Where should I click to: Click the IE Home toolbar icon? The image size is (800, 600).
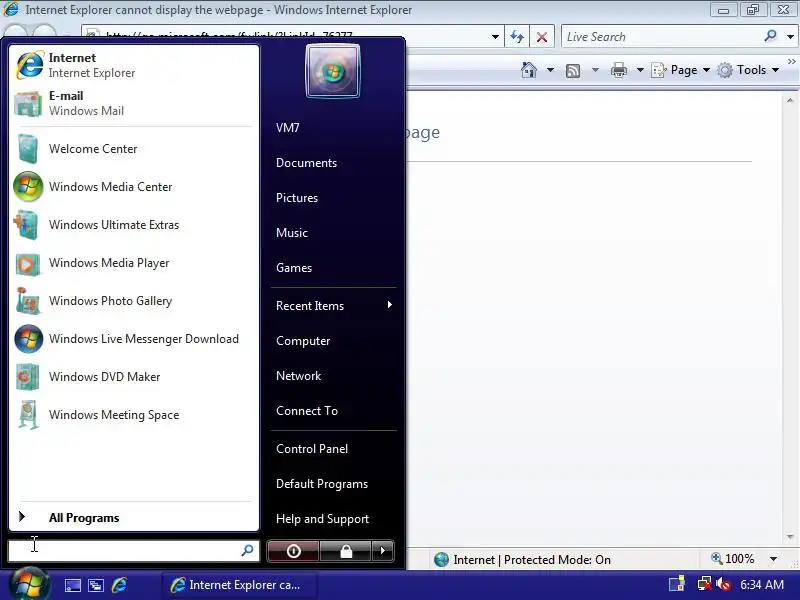coord(529,70)
